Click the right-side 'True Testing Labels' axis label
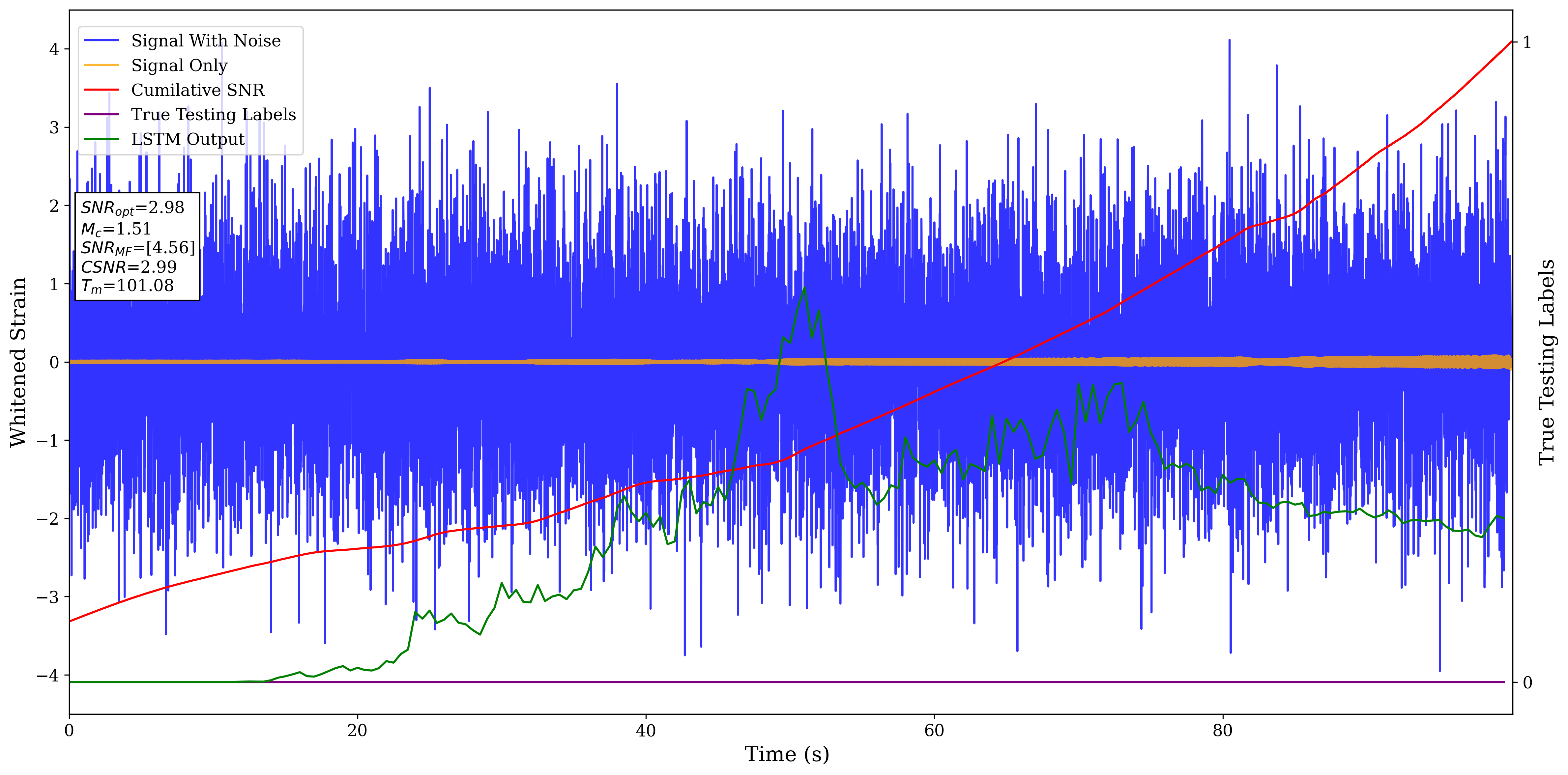The width and height of the screenshot is (1568, 775). click(1547, 362)
